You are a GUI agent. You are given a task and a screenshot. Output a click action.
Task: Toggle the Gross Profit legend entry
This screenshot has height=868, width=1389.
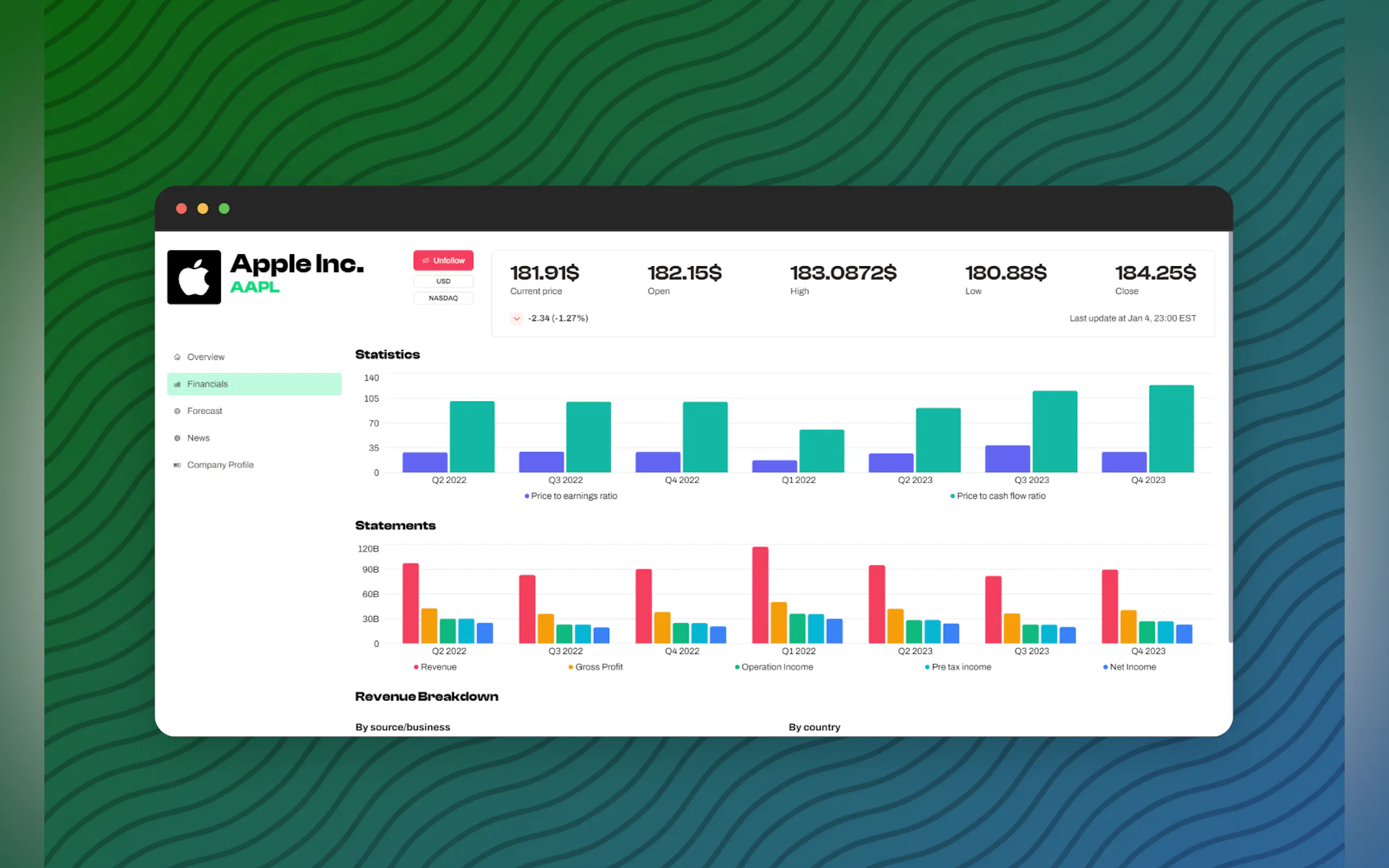595,667
